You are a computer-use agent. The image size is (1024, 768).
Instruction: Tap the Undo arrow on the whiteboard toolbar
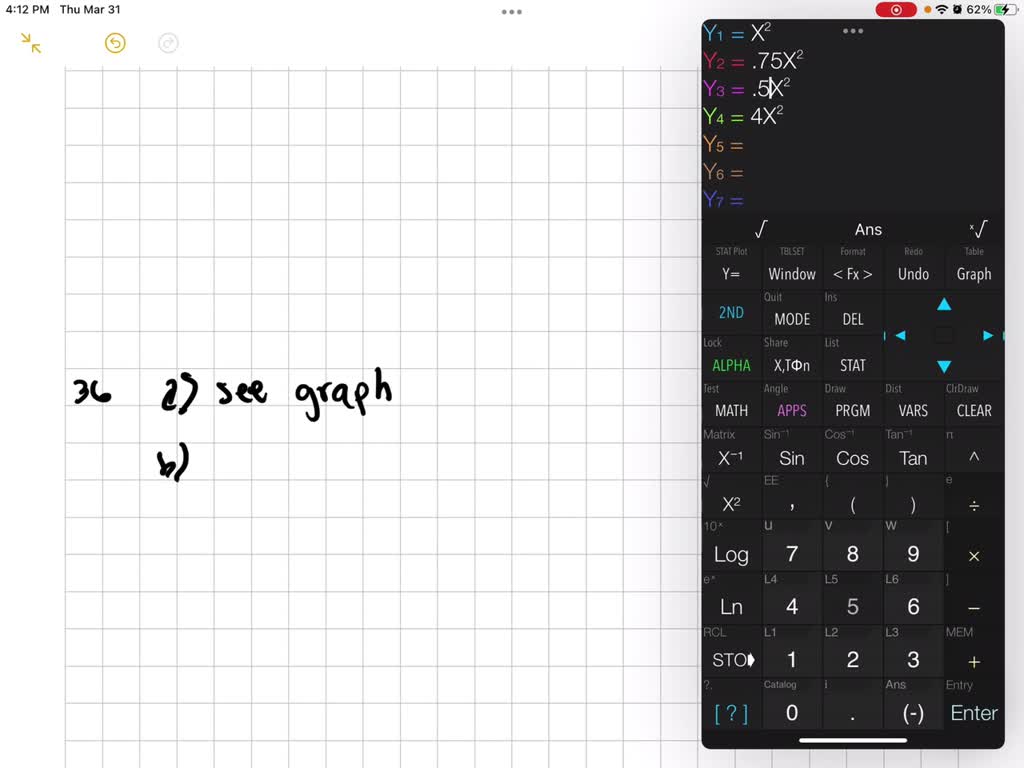114,43
